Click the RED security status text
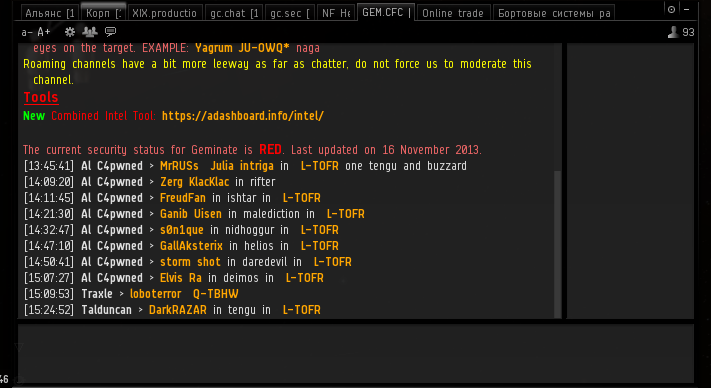 click(x=270, y=149)
